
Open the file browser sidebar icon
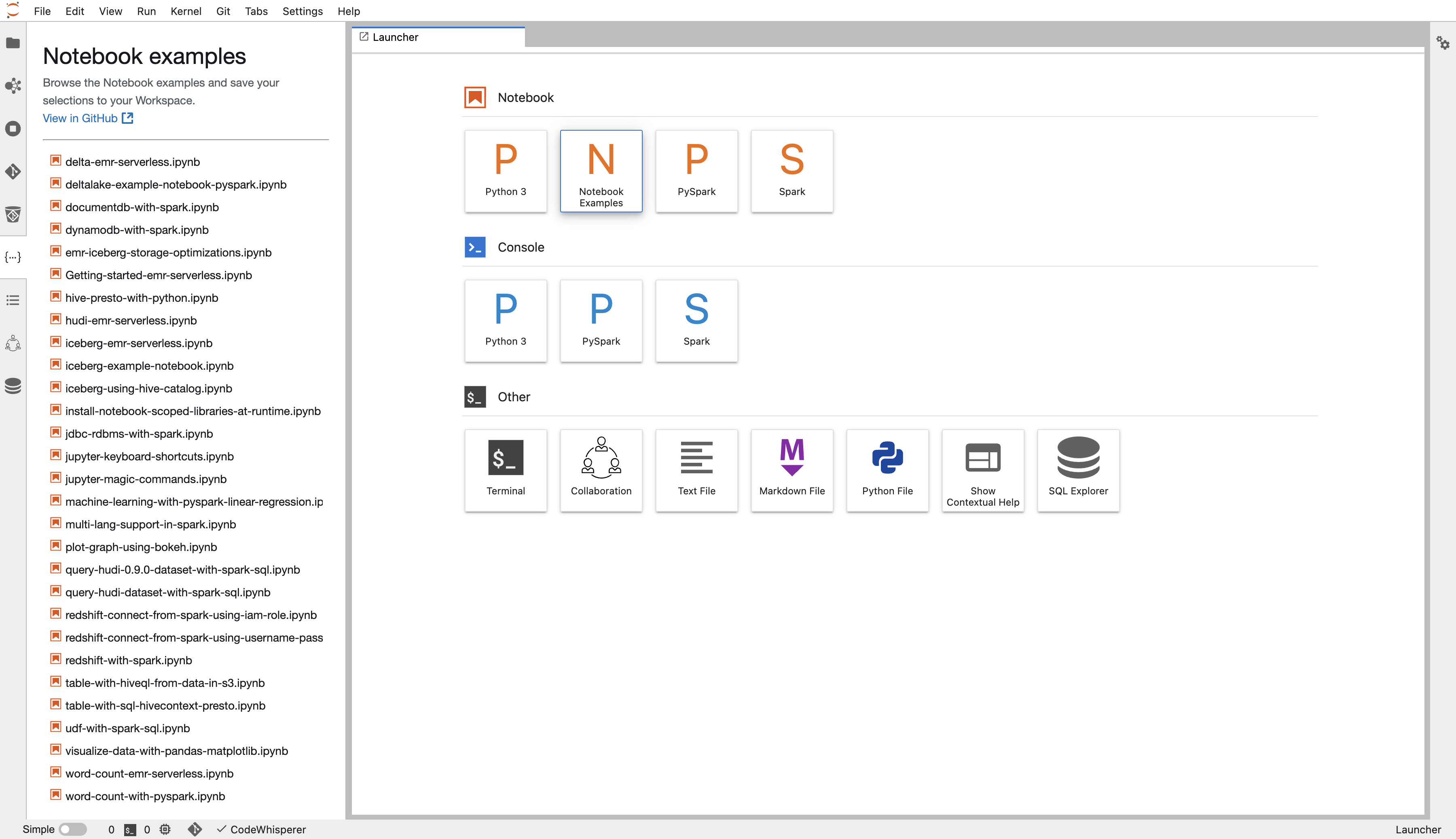[x=13, y=43]
